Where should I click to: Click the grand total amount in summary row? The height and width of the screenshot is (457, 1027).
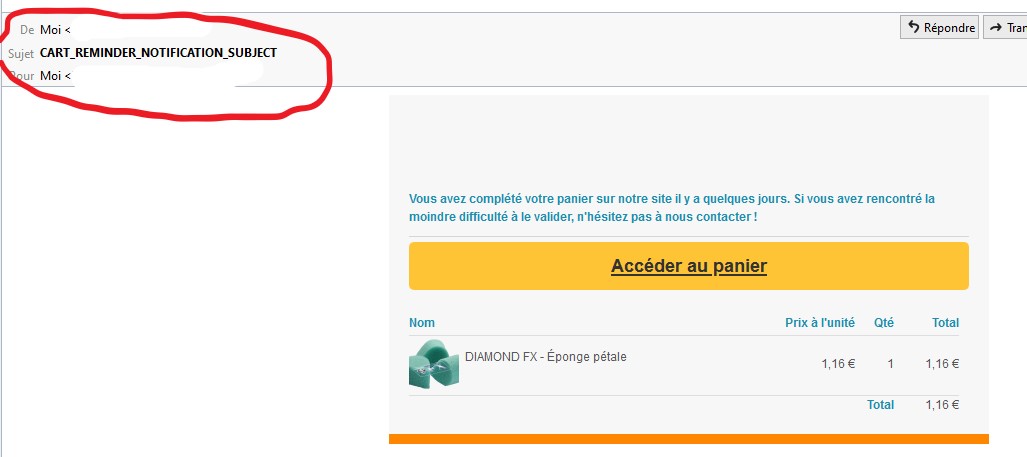tap(943, 405)
